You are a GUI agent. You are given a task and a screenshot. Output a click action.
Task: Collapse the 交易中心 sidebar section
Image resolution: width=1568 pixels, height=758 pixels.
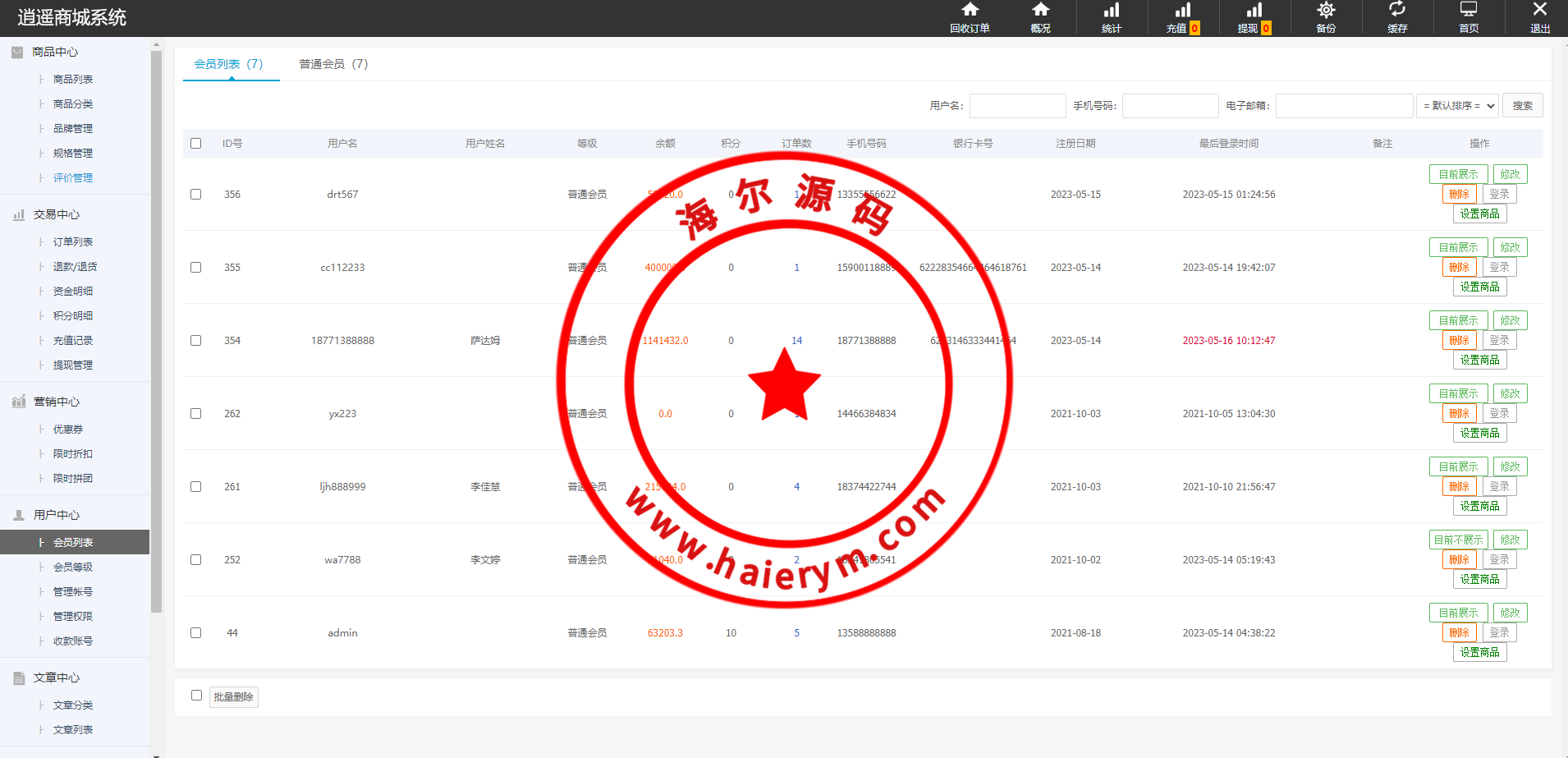click(56, 214)
